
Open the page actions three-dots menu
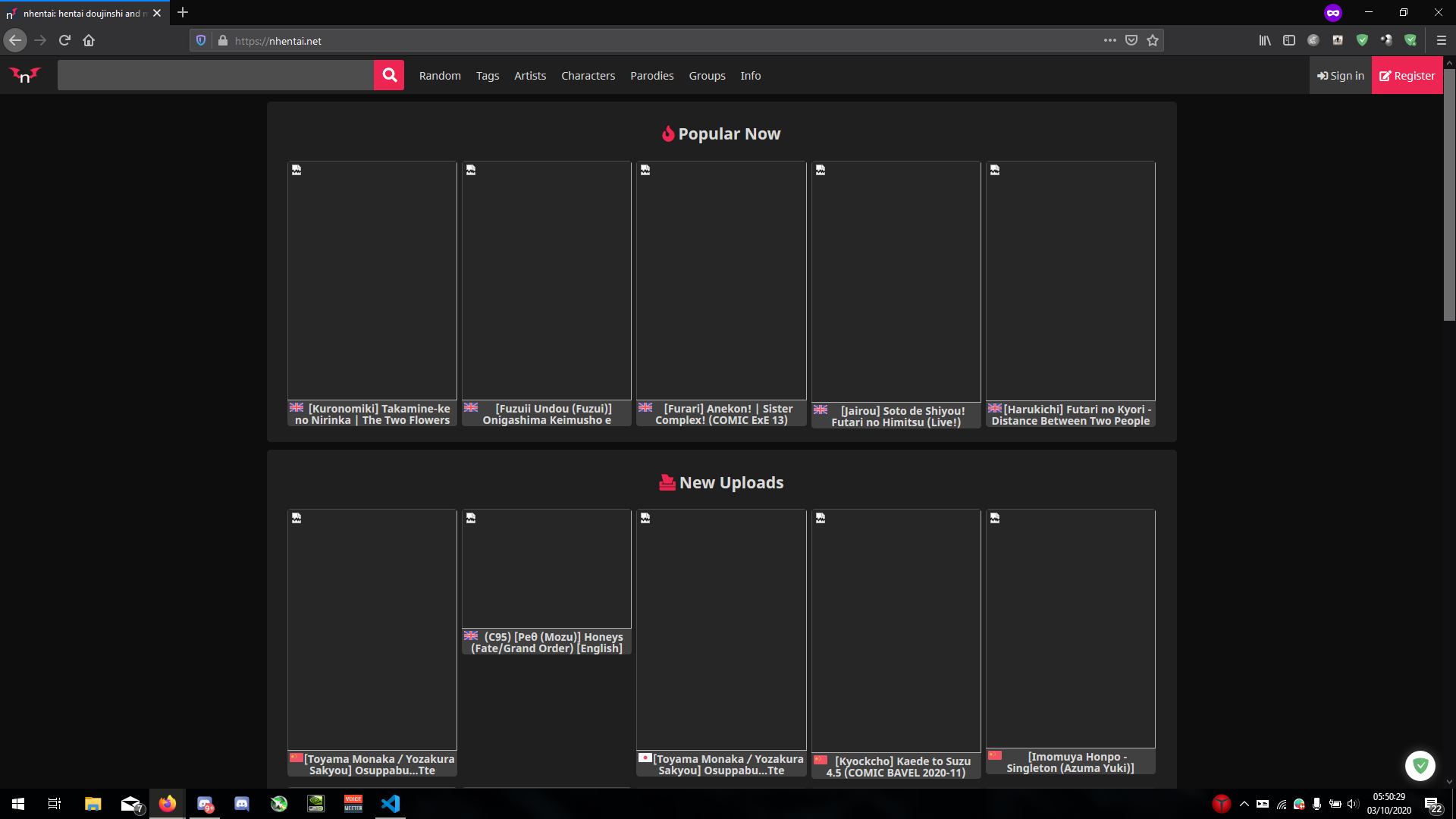coord(1109,40)
